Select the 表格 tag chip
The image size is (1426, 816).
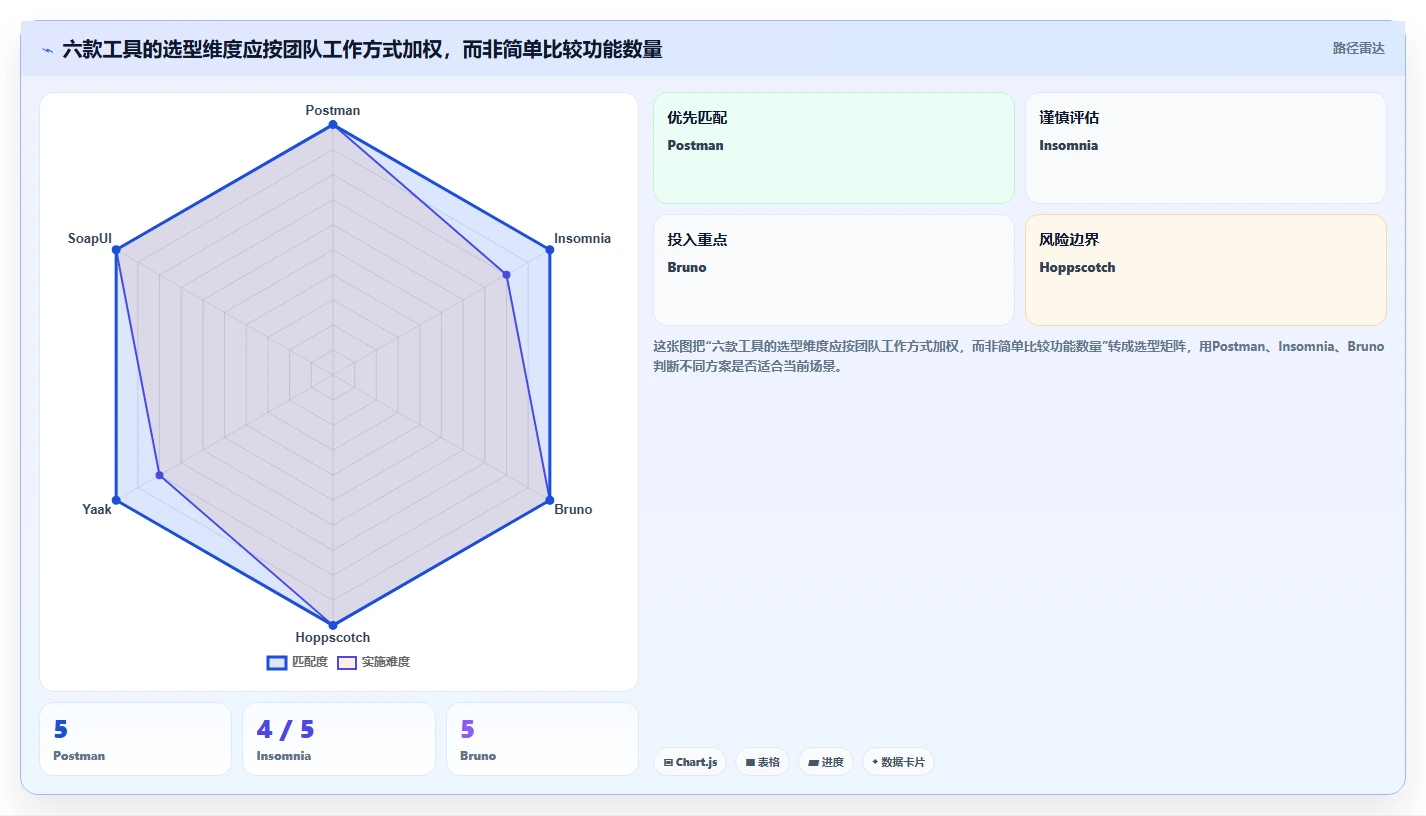click(x=762, y=762)
